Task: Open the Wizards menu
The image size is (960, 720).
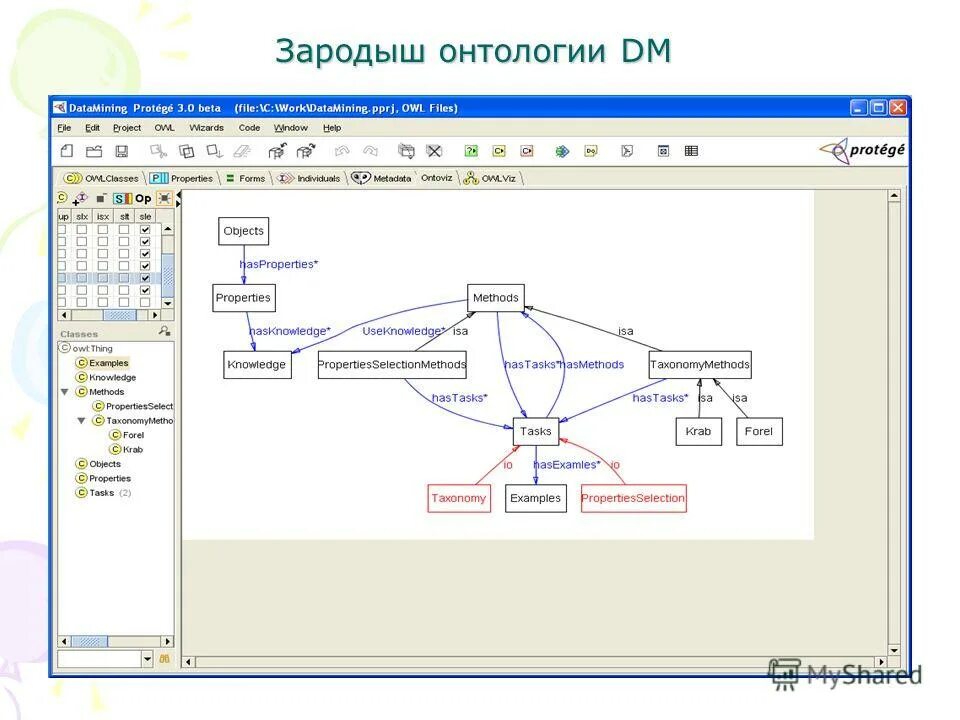Action: pyautogui.click(x=205, y=127)
